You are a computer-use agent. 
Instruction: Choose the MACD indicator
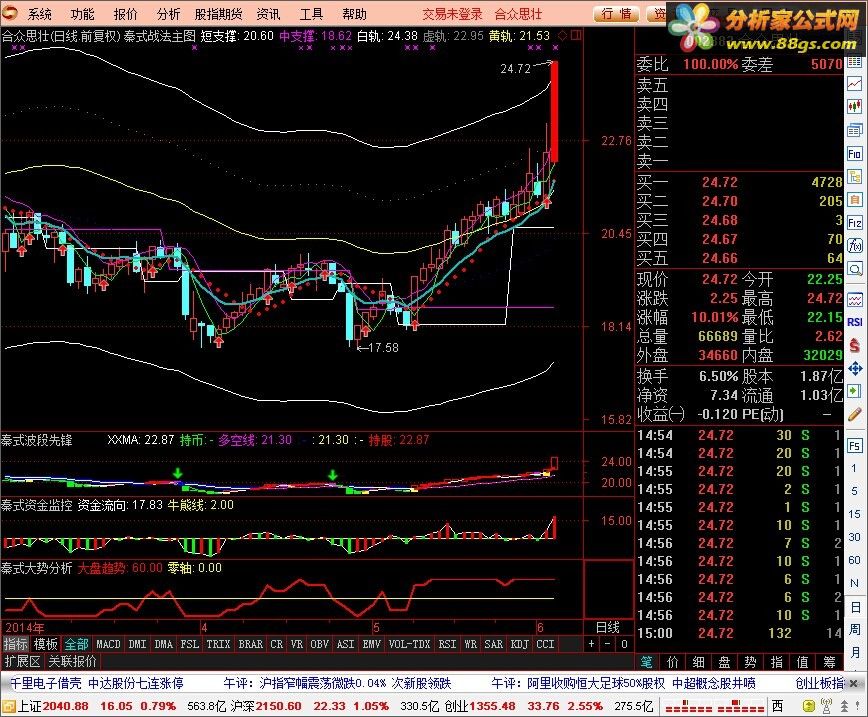[x=108, y=644]
